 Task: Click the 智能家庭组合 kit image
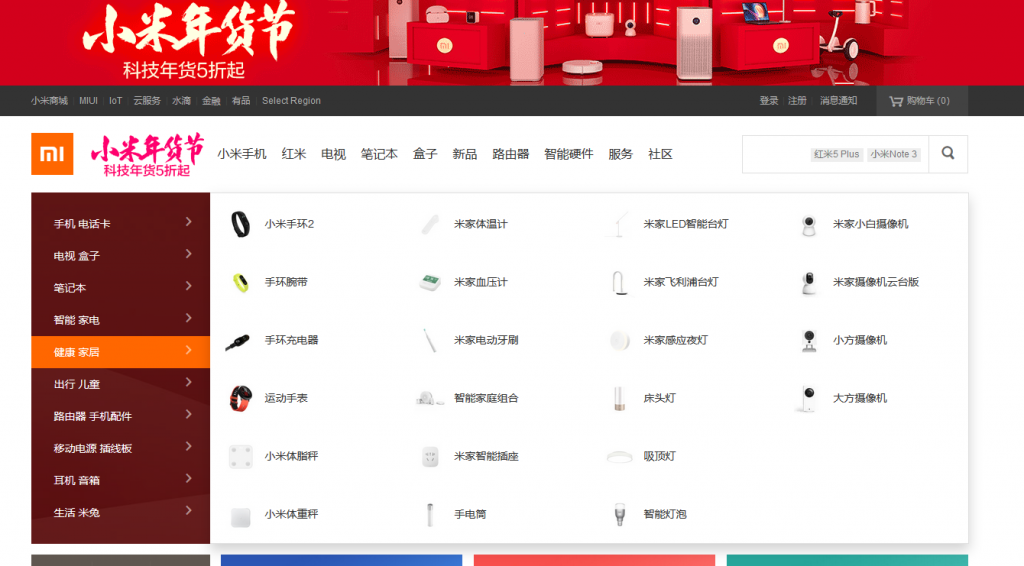click(430, 398)
